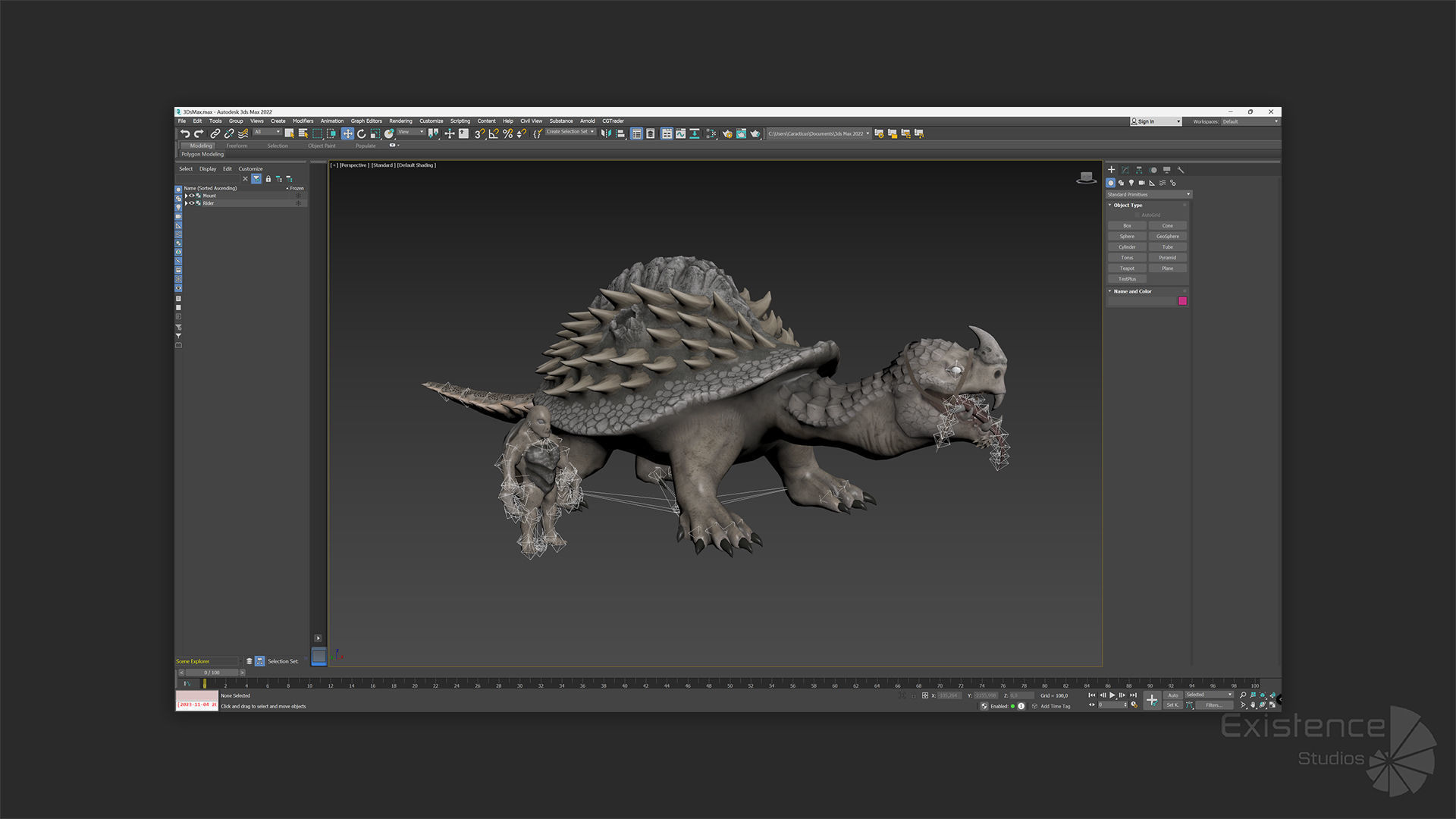Open the Curve Editor
1456x819 pixels.
point(681,133)
